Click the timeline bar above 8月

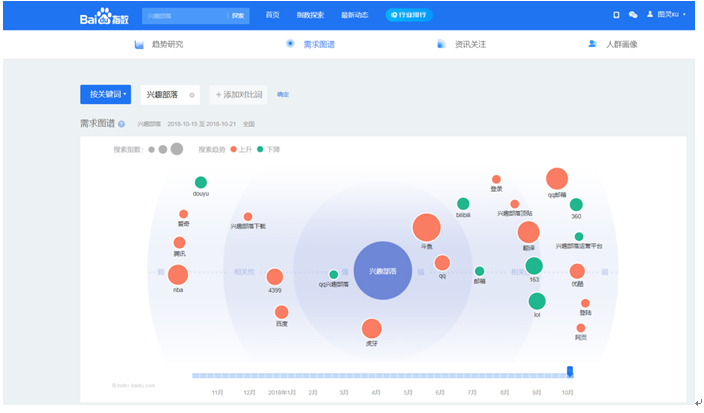(505, 376)
